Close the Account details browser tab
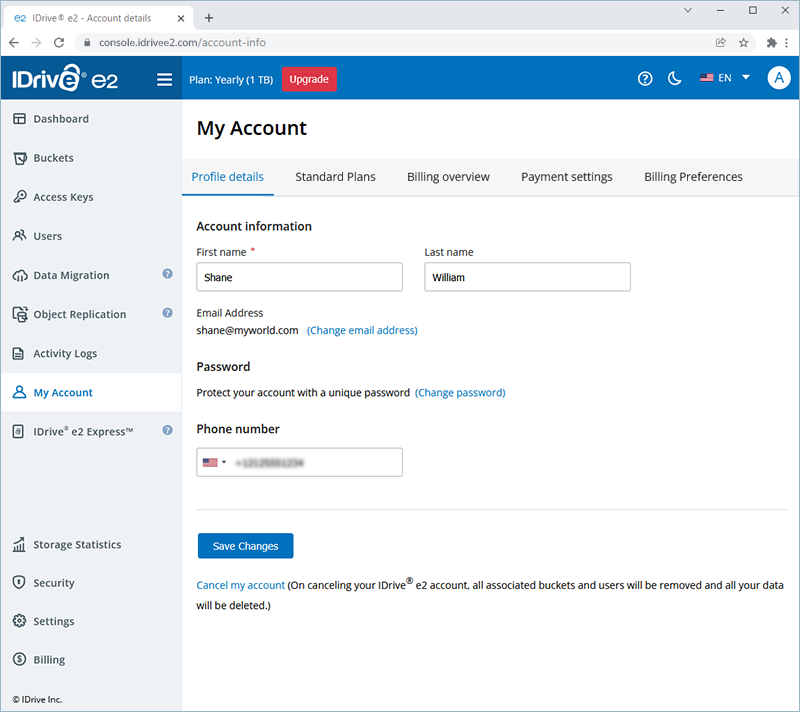Viewport: 800px width, 712px height. point(181,18)
